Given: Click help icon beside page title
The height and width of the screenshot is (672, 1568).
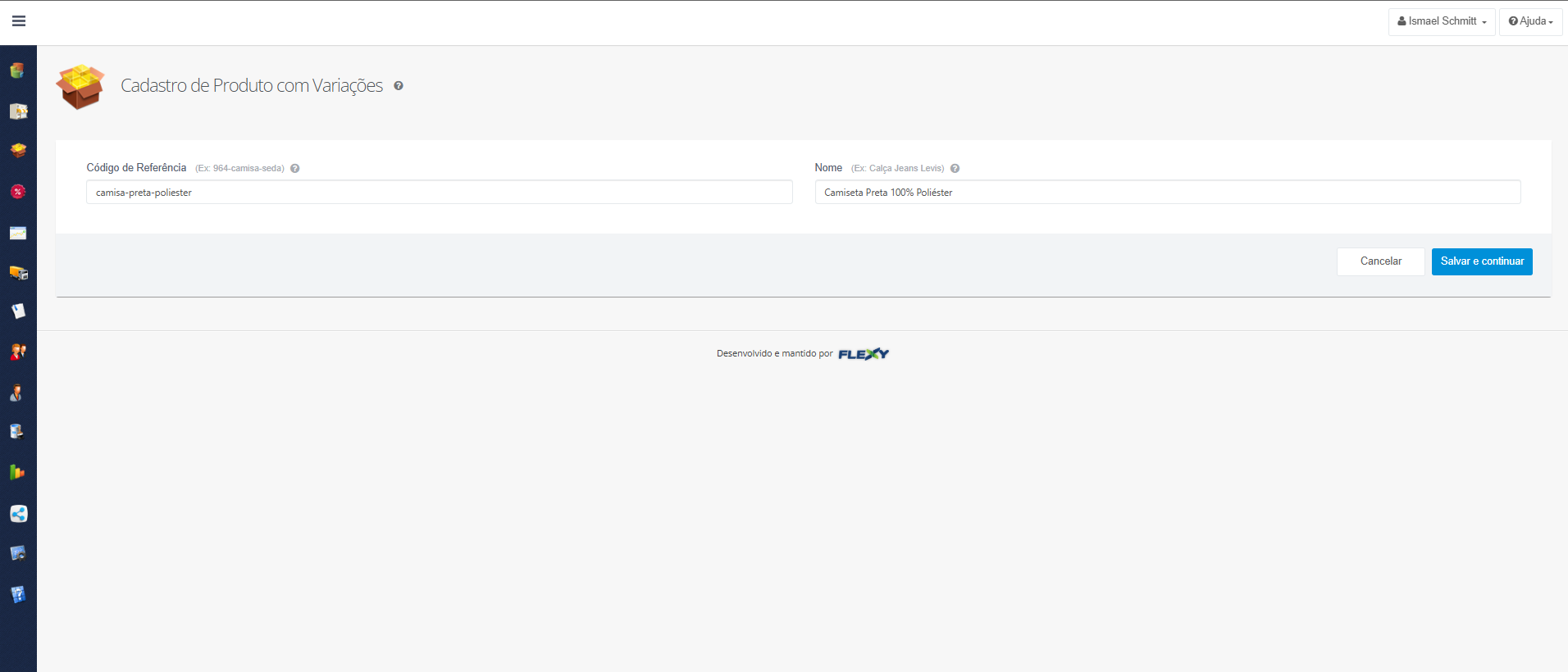Looking at the screenshot, I should point(399,86).
